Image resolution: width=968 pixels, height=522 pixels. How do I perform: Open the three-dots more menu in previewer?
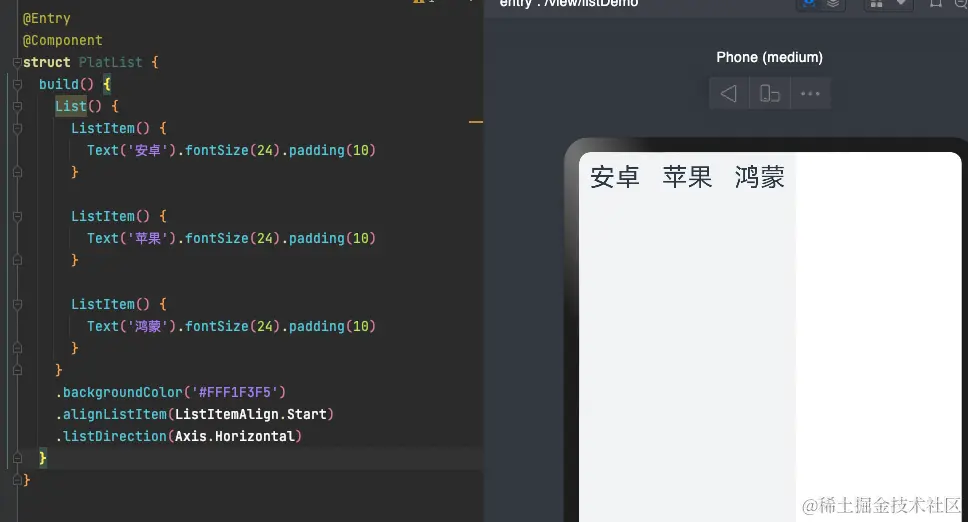click(810, 94)
